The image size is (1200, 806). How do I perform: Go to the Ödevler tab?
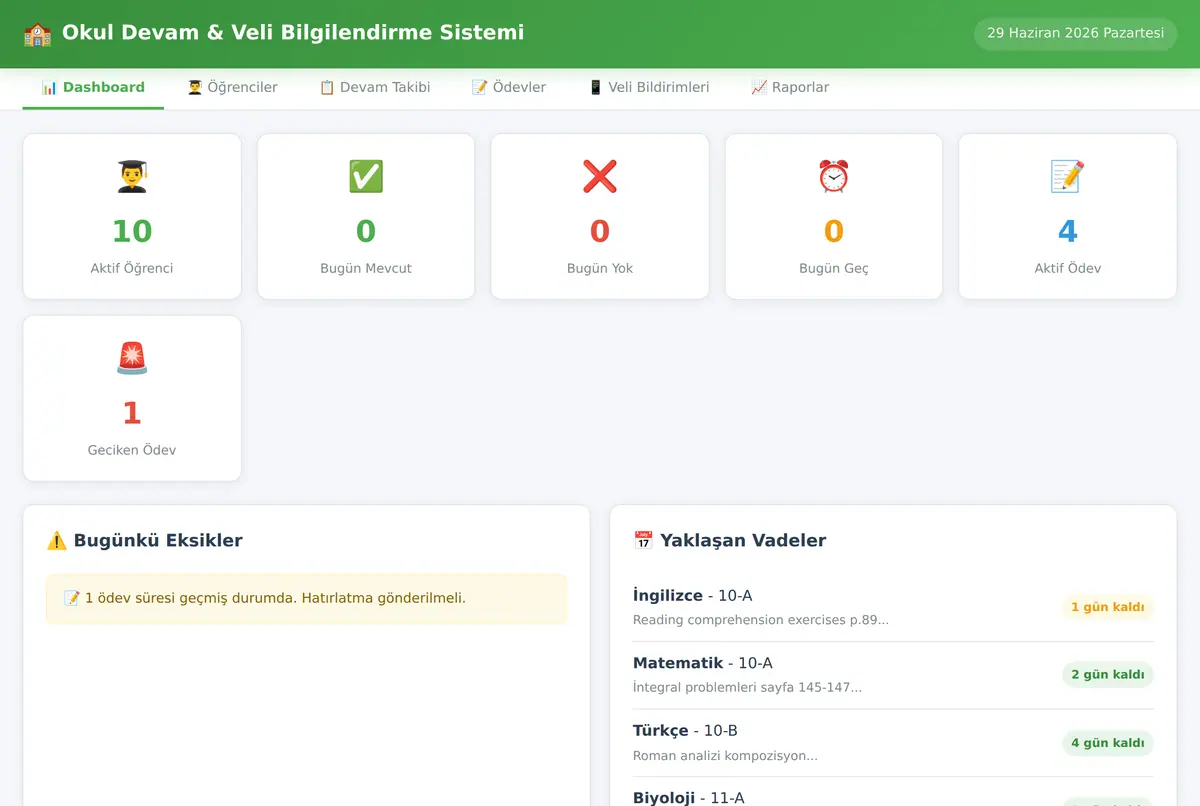tap(508, 88)
